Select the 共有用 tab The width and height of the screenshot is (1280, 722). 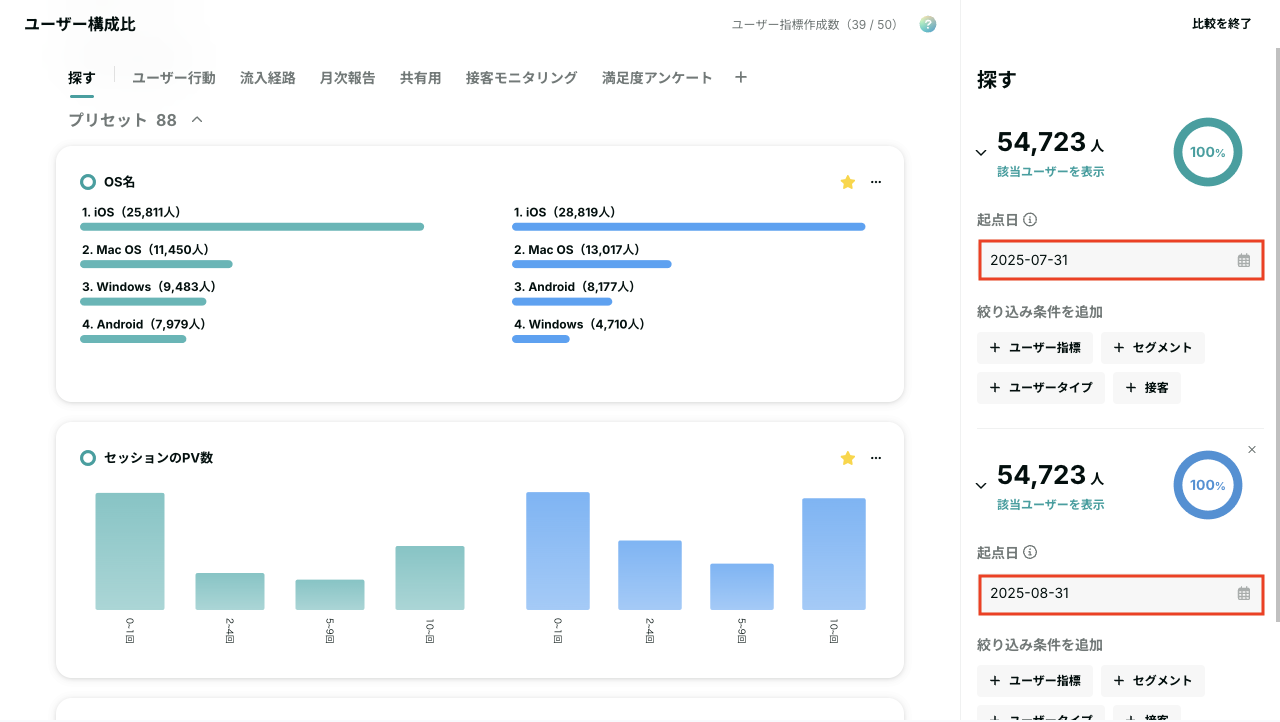[x=421, y=78]
